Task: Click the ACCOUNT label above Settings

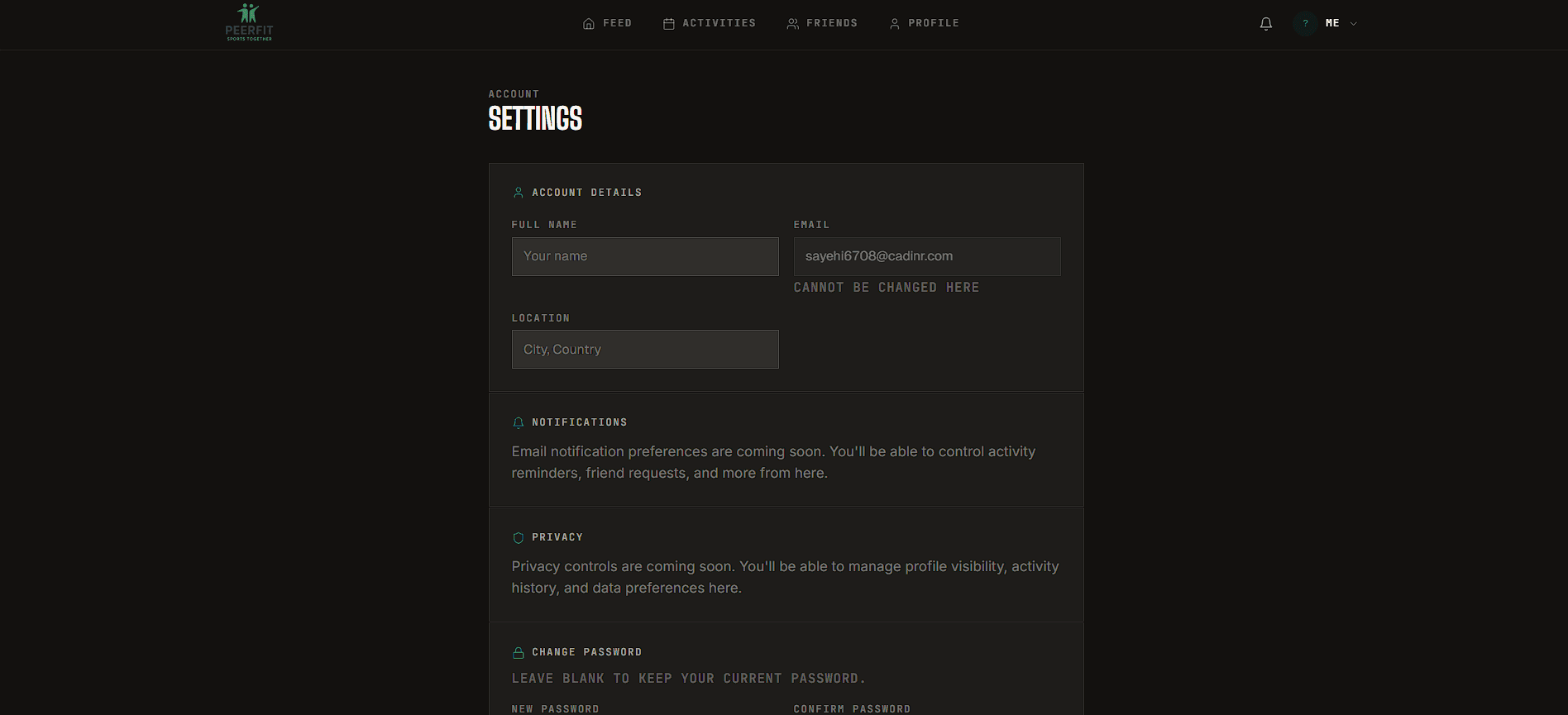Action: click(514, 94)
